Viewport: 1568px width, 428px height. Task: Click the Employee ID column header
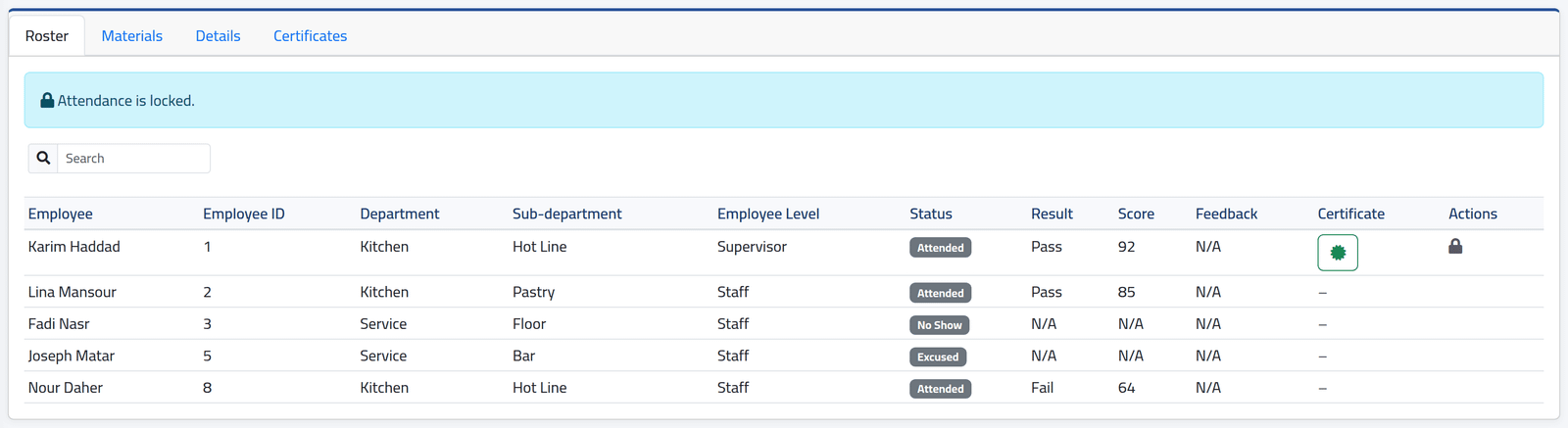tap(244, 214)
